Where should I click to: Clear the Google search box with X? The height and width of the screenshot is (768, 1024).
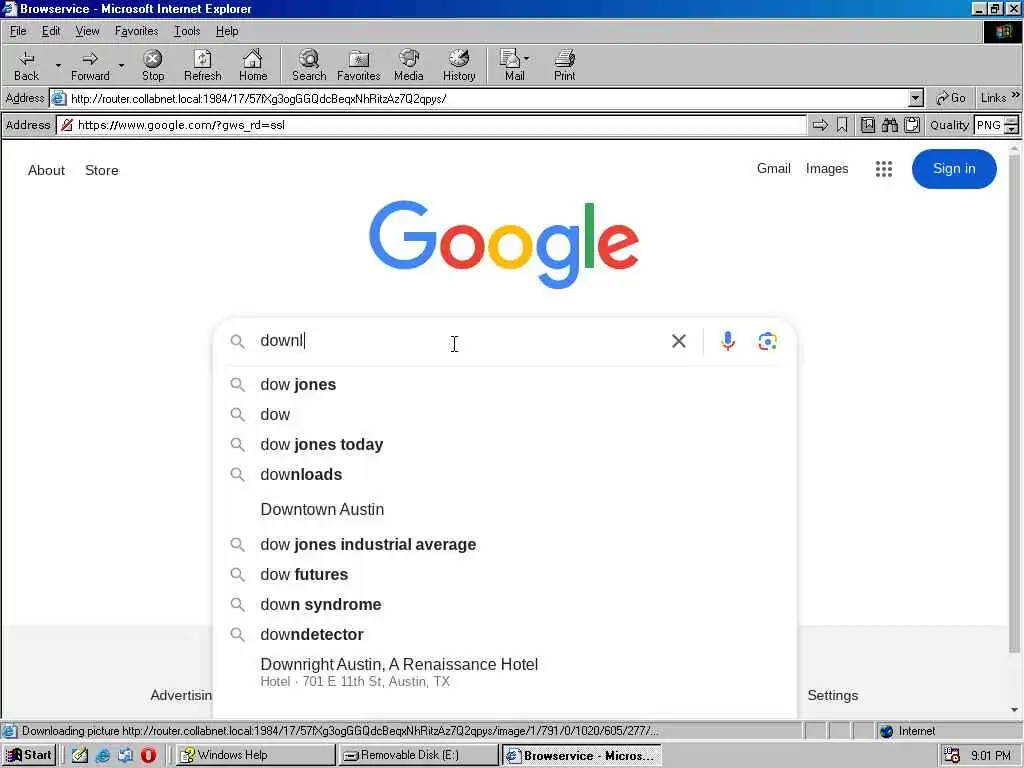click(x=679, y=341)
